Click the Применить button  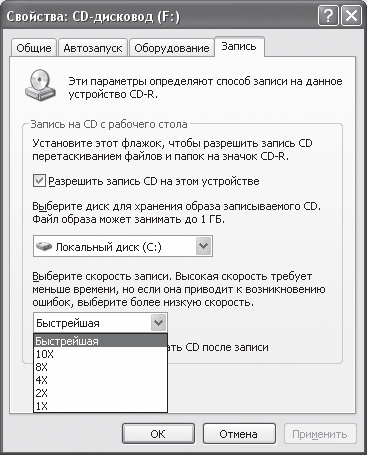coord(320,434)
